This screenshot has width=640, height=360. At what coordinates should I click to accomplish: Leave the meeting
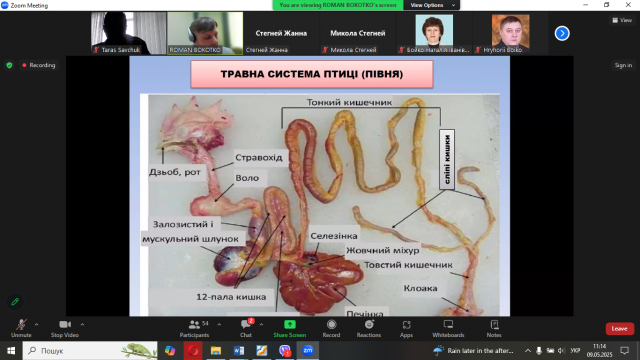click(619, 329)
